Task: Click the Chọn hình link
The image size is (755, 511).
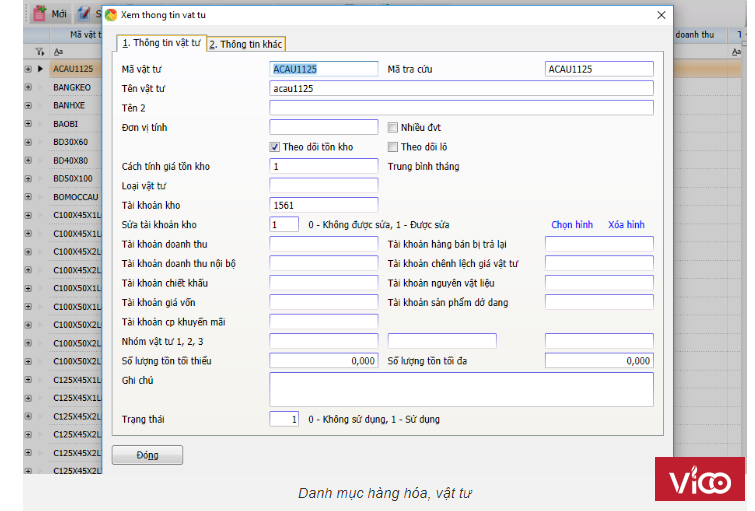Action: pos(571,225)
